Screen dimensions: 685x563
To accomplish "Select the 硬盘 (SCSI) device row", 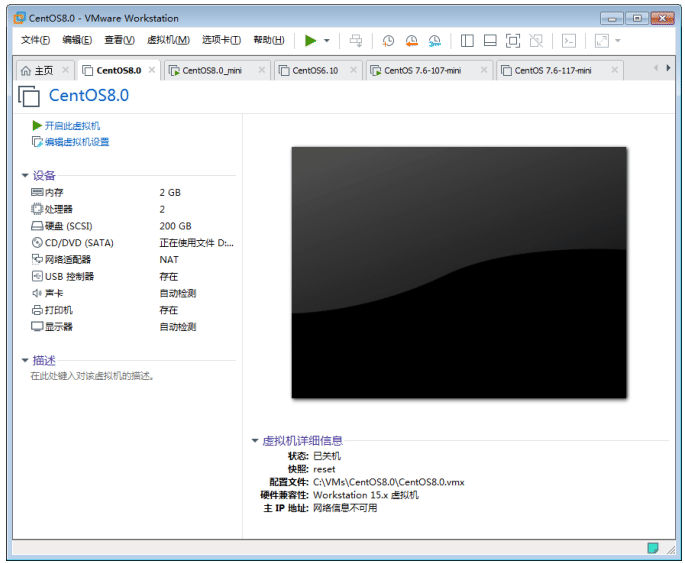I will (x=132, y=226).
